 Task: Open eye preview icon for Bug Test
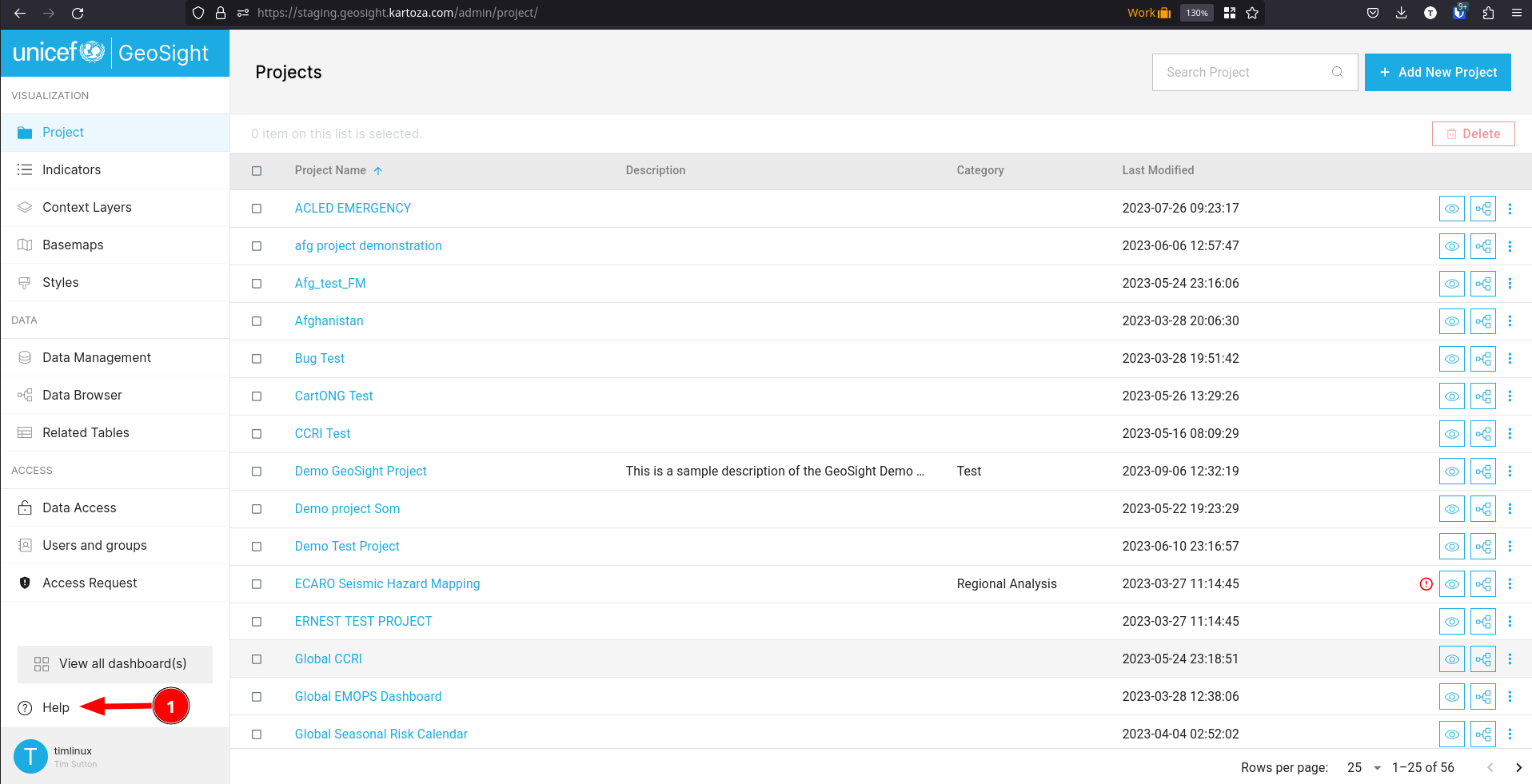pyautogui.click(x=1451, y=359)
